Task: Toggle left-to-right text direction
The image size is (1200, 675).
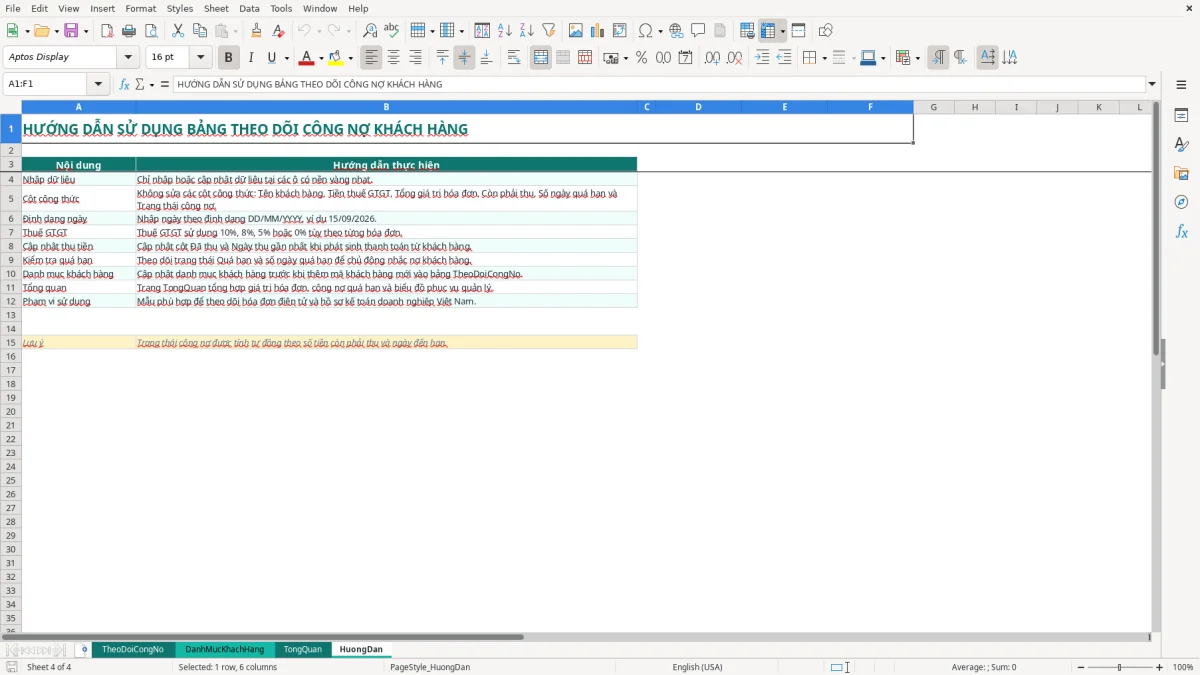Action: 938,58
